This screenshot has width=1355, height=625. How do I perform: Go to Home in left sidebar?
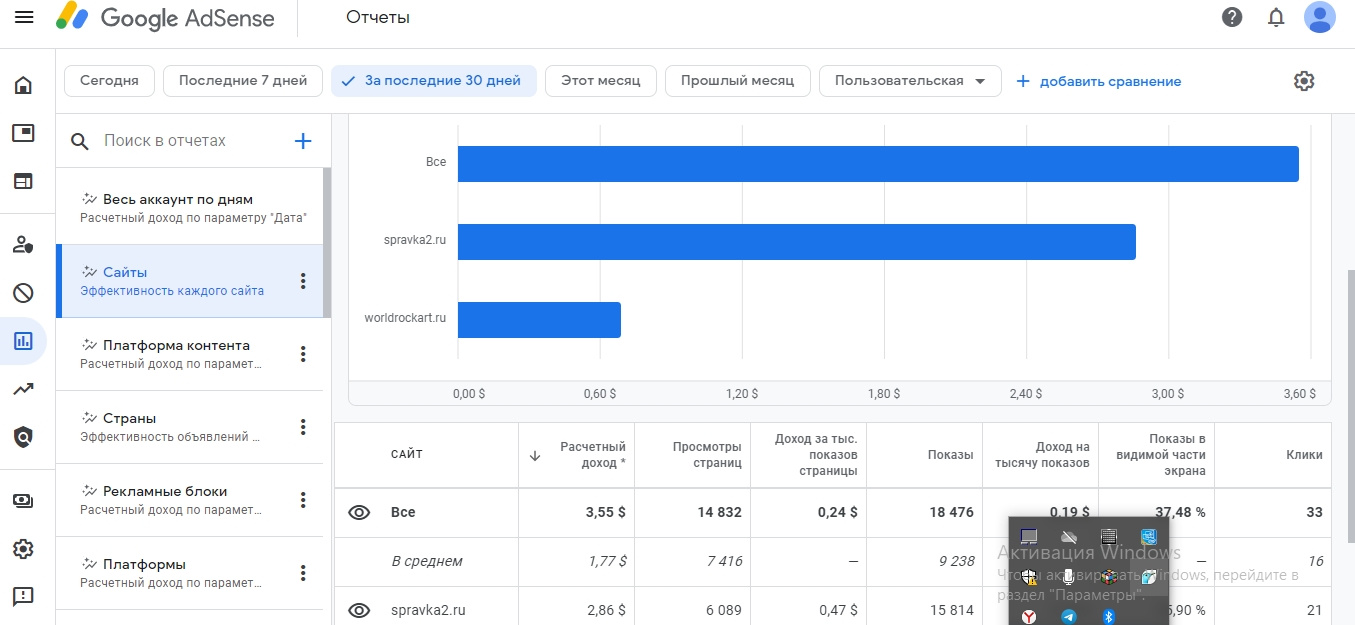pyautogui.click(x=23, y=85)
